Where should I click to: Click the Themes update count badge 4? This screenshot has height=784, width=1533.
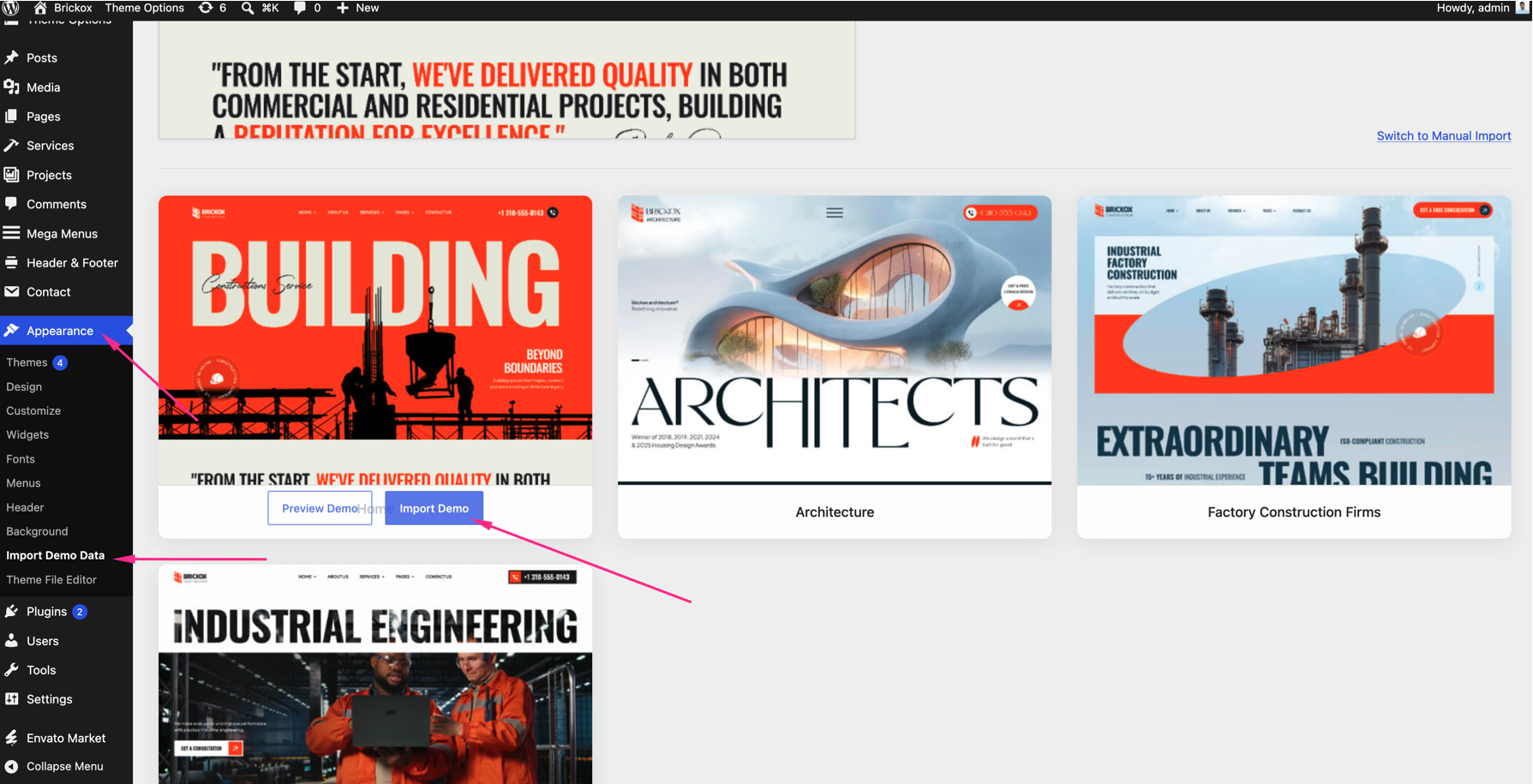60,362
